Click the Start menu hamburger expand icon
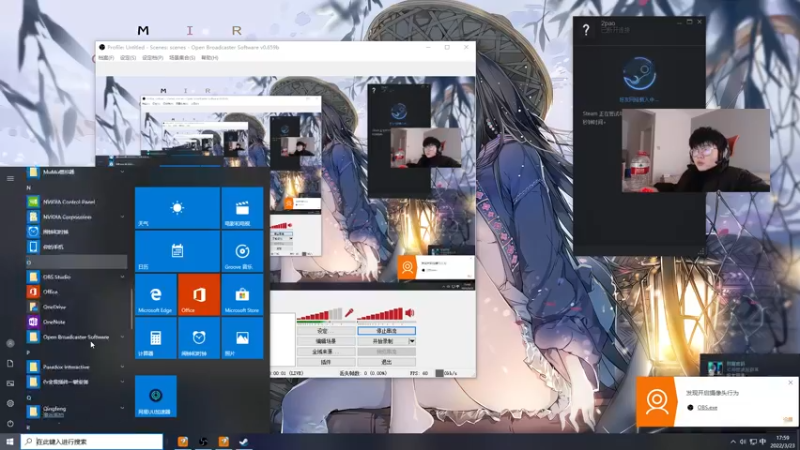The width and height of the screenshot is (800, 450). 10,179
